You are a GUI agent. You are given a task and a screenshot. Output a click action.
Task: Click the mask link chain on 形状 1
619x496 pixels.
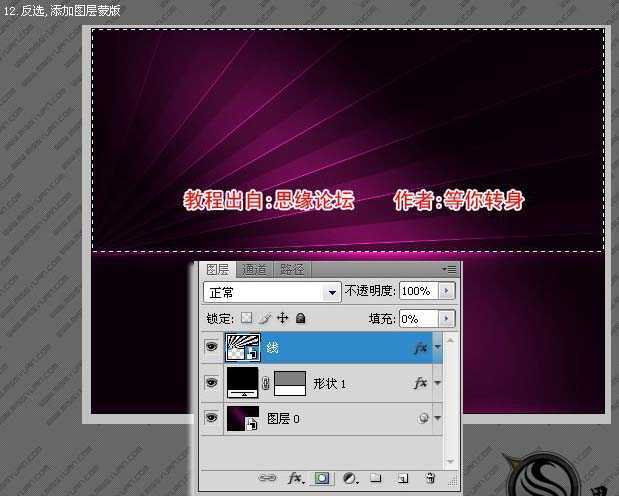(x=266, y=383)
